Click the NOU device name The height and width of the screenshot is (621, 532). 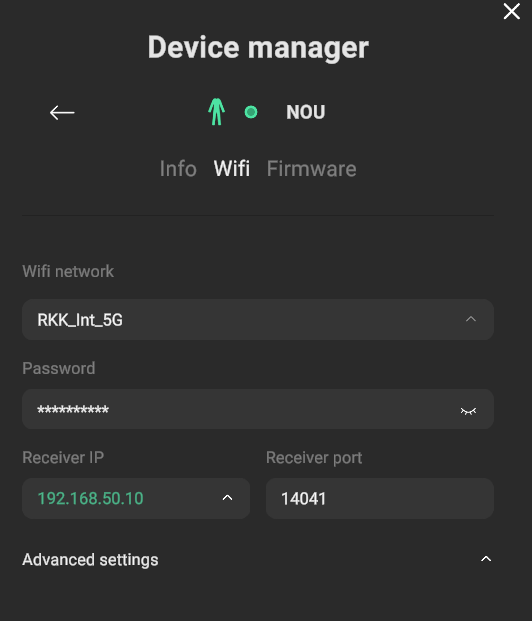pyautogui.click(x=305, y=112)
